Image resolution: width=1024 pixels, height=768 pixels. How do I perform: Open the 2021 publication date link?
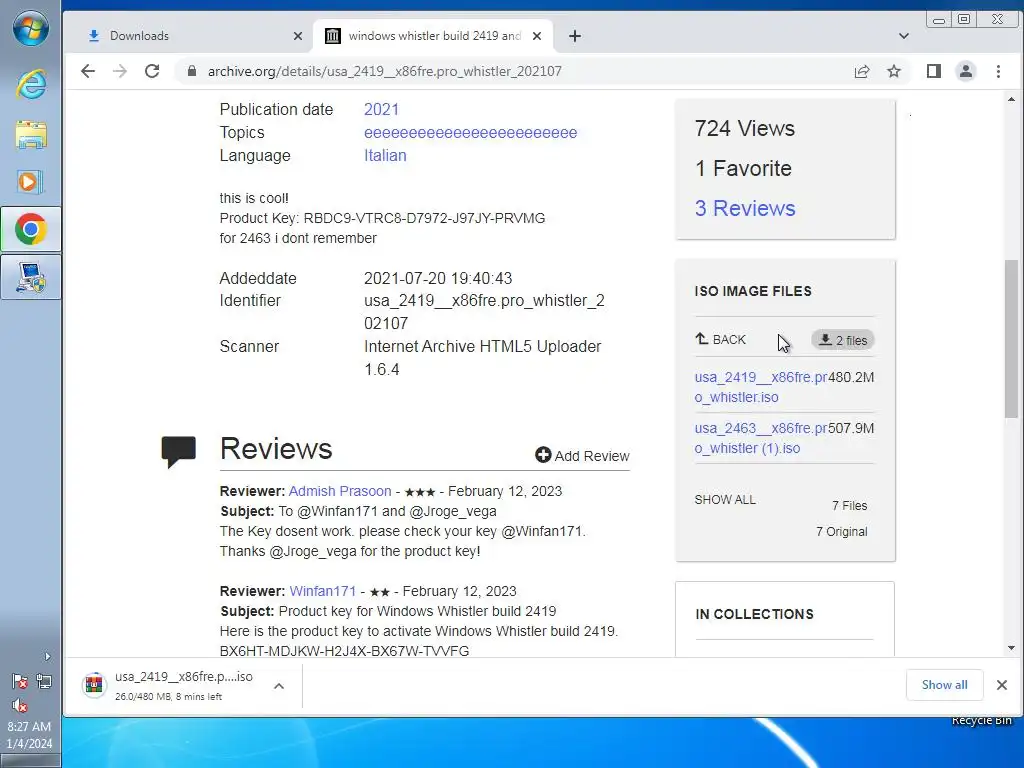pos(381,109)
